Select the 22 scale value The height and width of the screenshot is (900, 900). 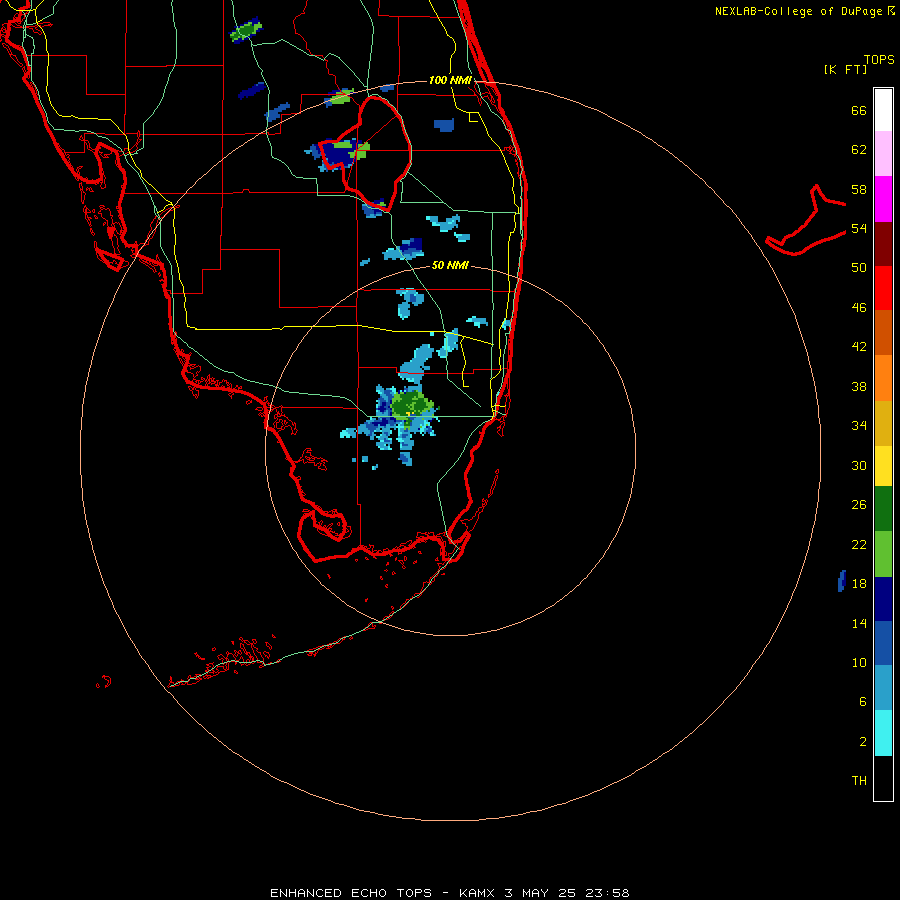coord(859,544)
